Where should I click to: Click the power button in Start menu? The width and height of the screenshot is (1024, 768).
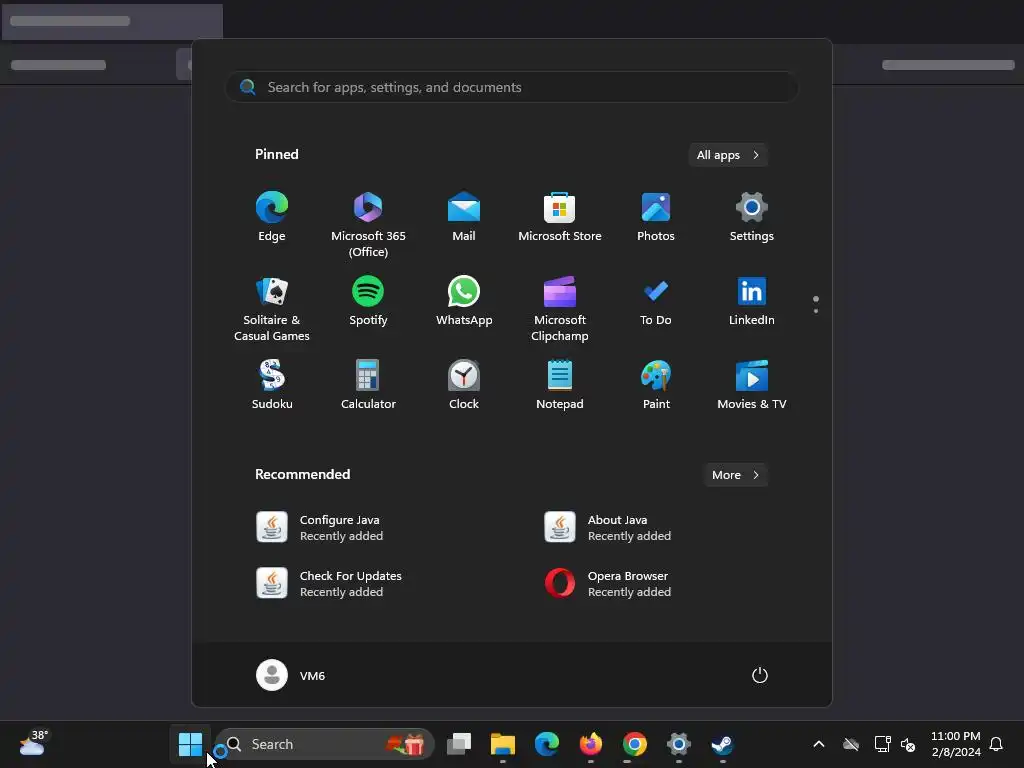coord(760,675)
